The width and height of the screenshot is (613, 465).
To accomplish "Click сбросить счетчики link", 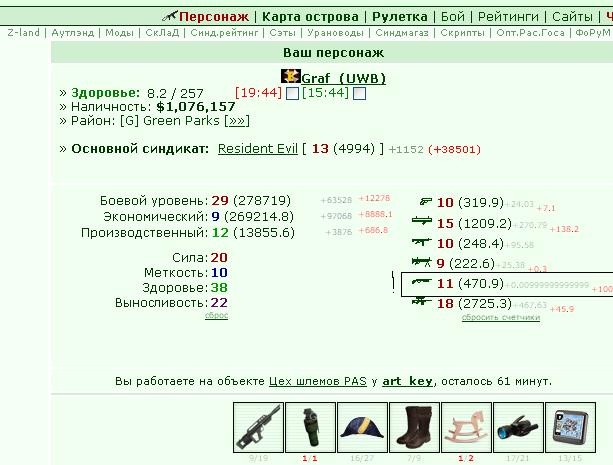I will [501, 317].
